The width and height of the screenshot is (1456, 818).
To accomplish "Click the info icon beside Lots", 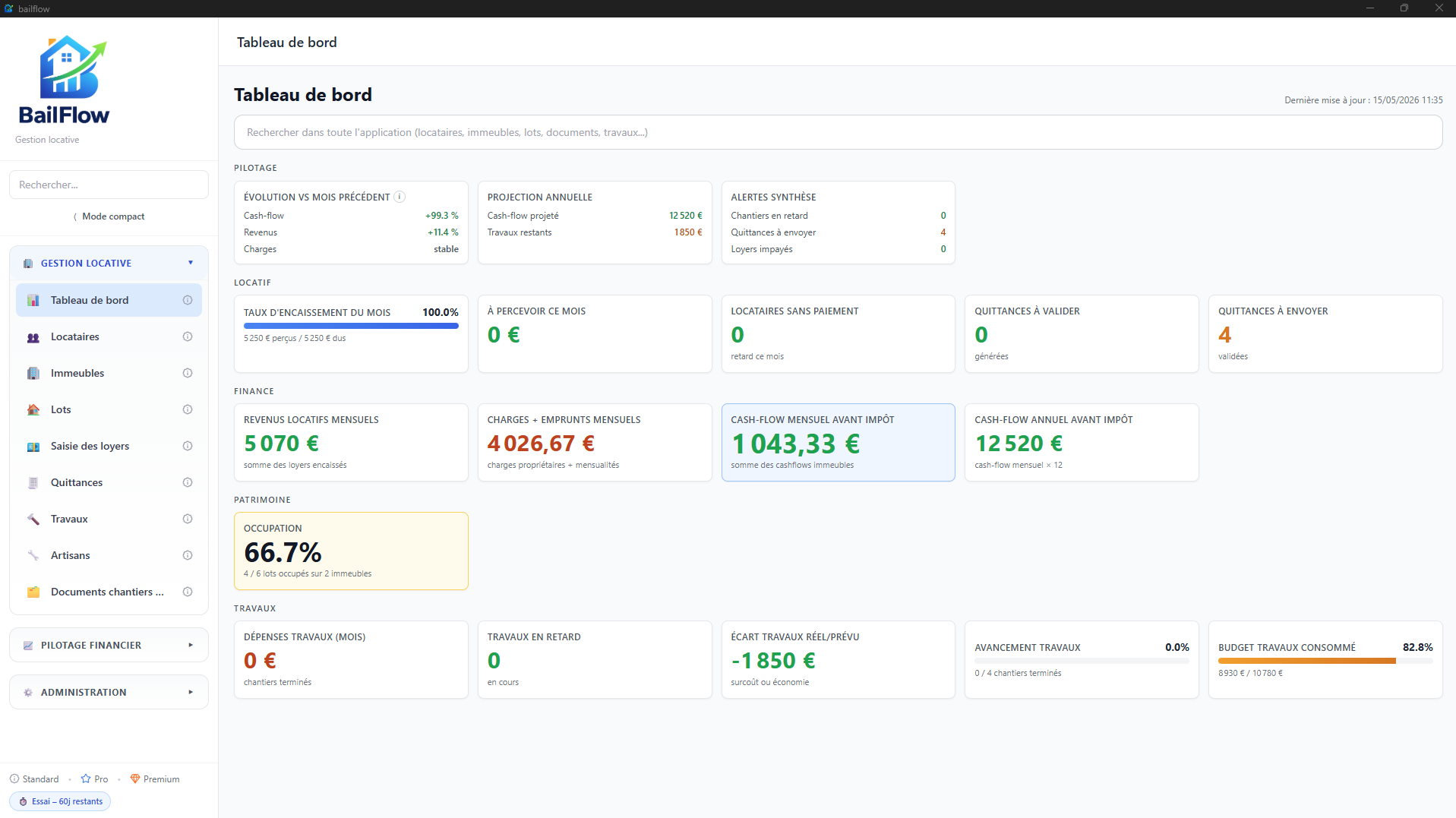I will coord(188,409).
